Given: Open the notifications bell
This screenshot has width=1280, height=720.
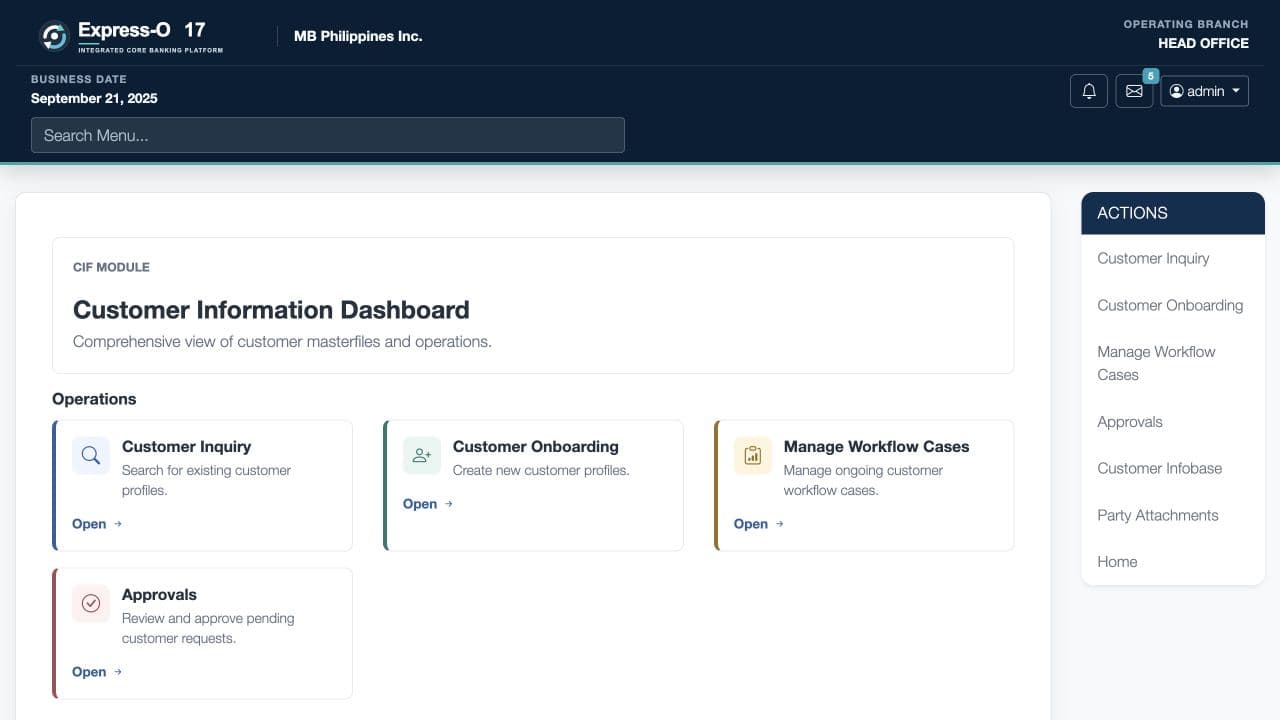Looking at the screenshot, I should (x=1089, y=91).
